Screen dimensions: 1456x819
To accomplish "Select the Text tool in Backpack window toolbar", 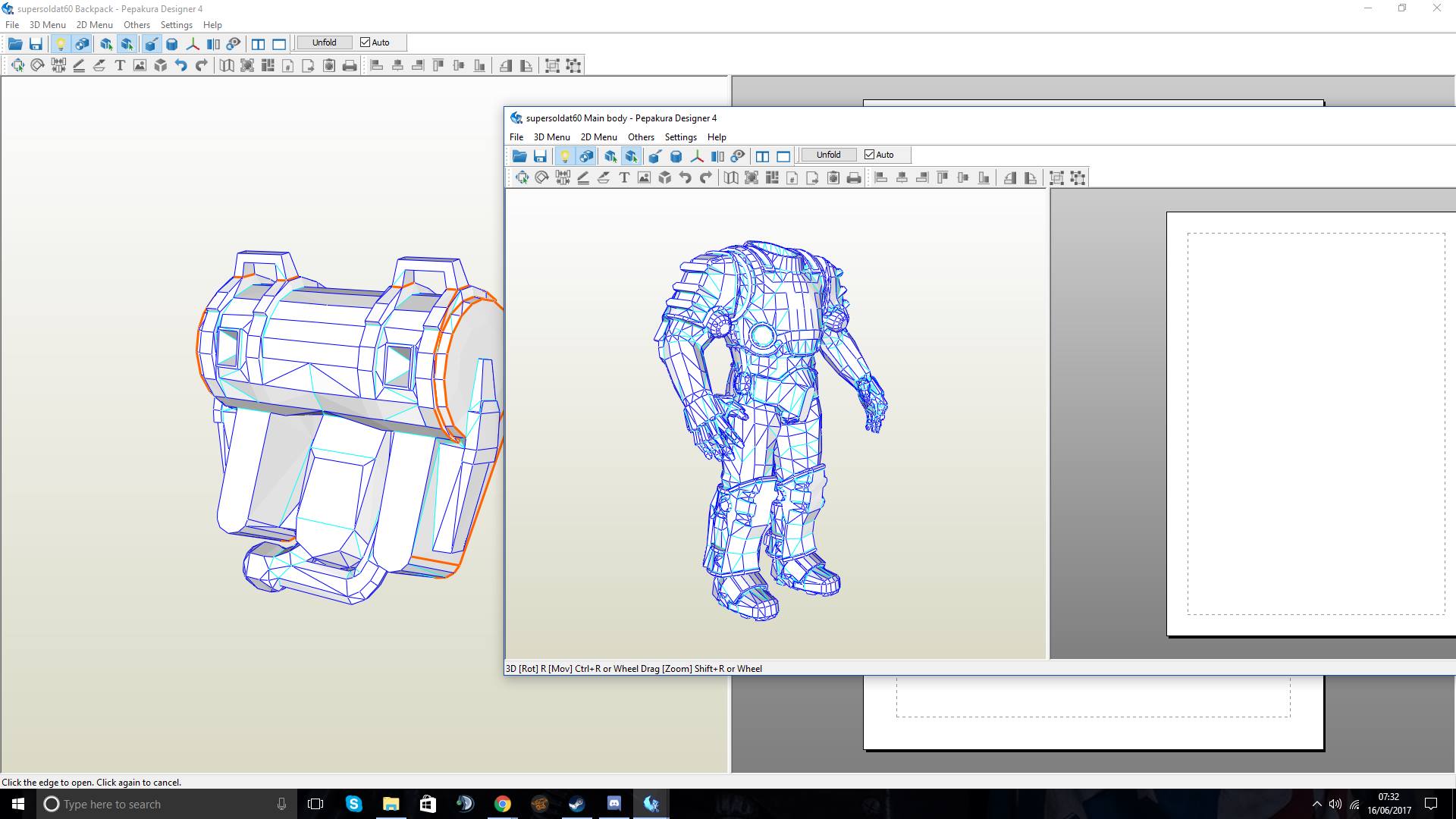I will 120,65.
